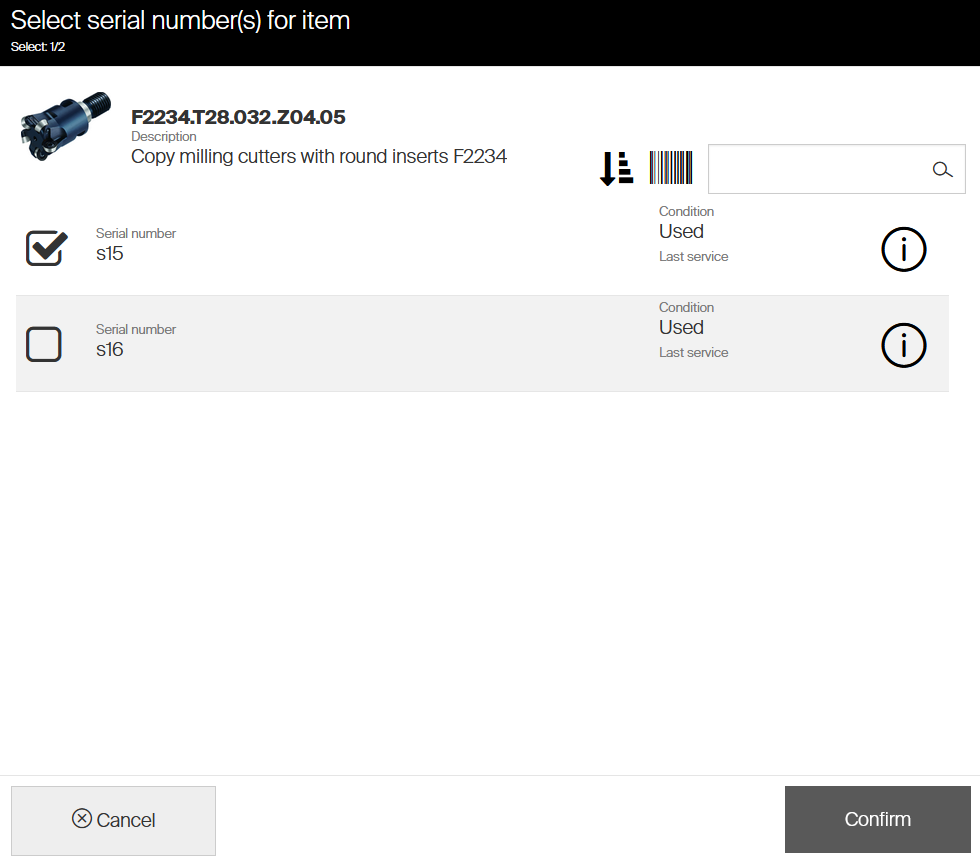Click Last service label in s16 row
Viewport: 980px width, 861px height.
pyautogui.click(x=693, y=353)
